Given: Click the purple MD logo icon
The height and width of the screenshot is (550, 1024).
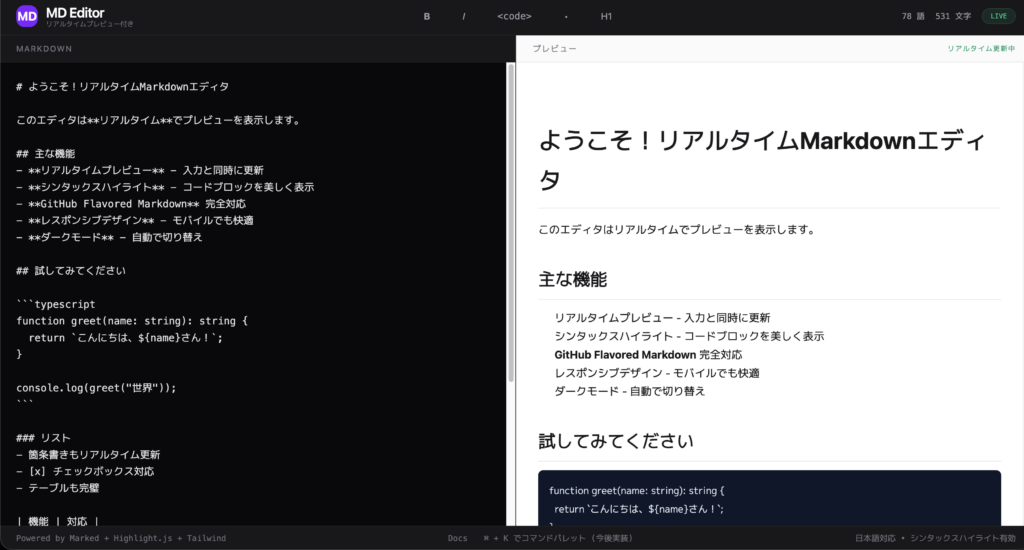Looking at the screenshot, I should click(27, 16).
